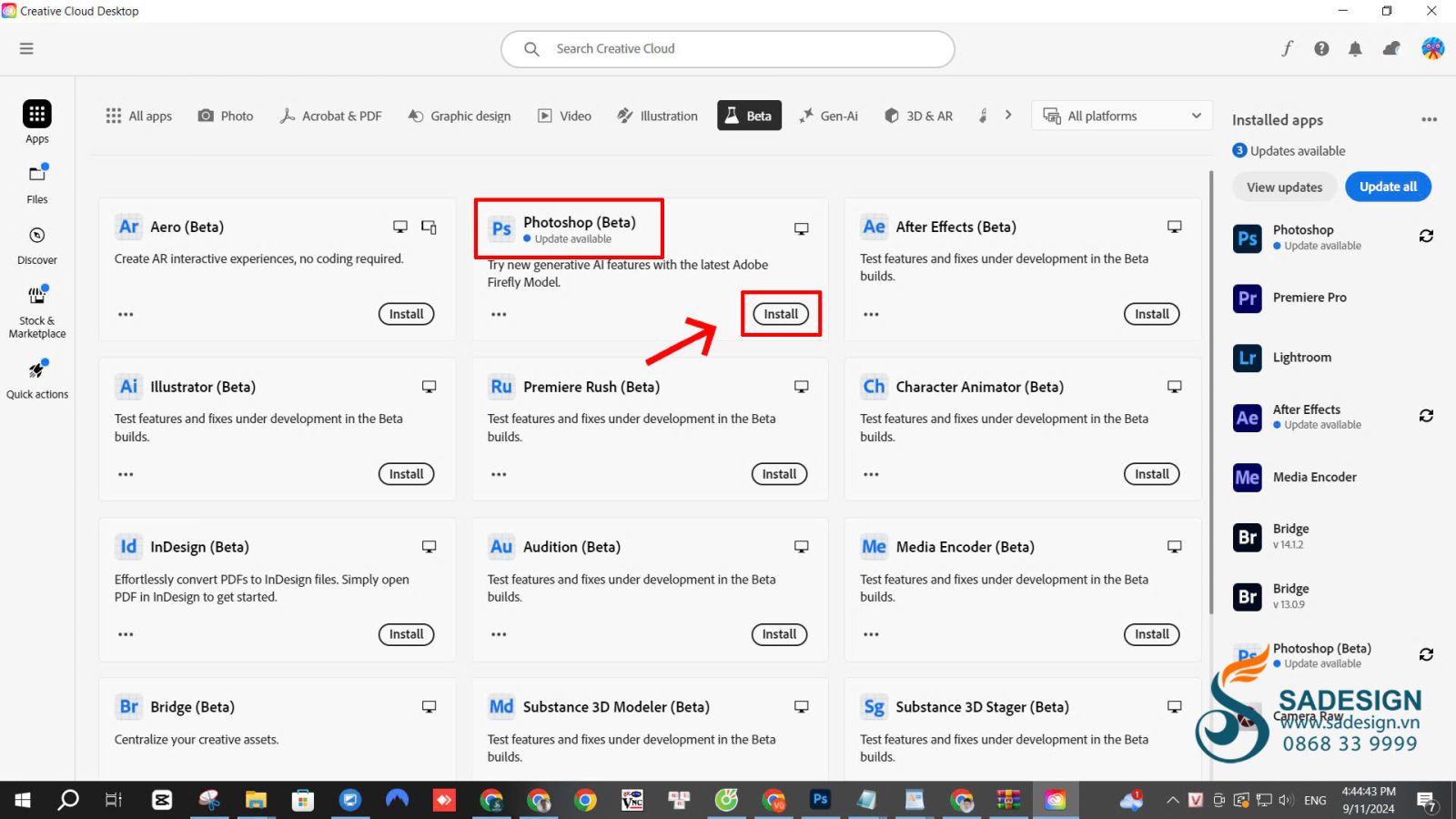Select the Acrobat & PDF tab
The image size is (1456, 819).
point(330,116)
